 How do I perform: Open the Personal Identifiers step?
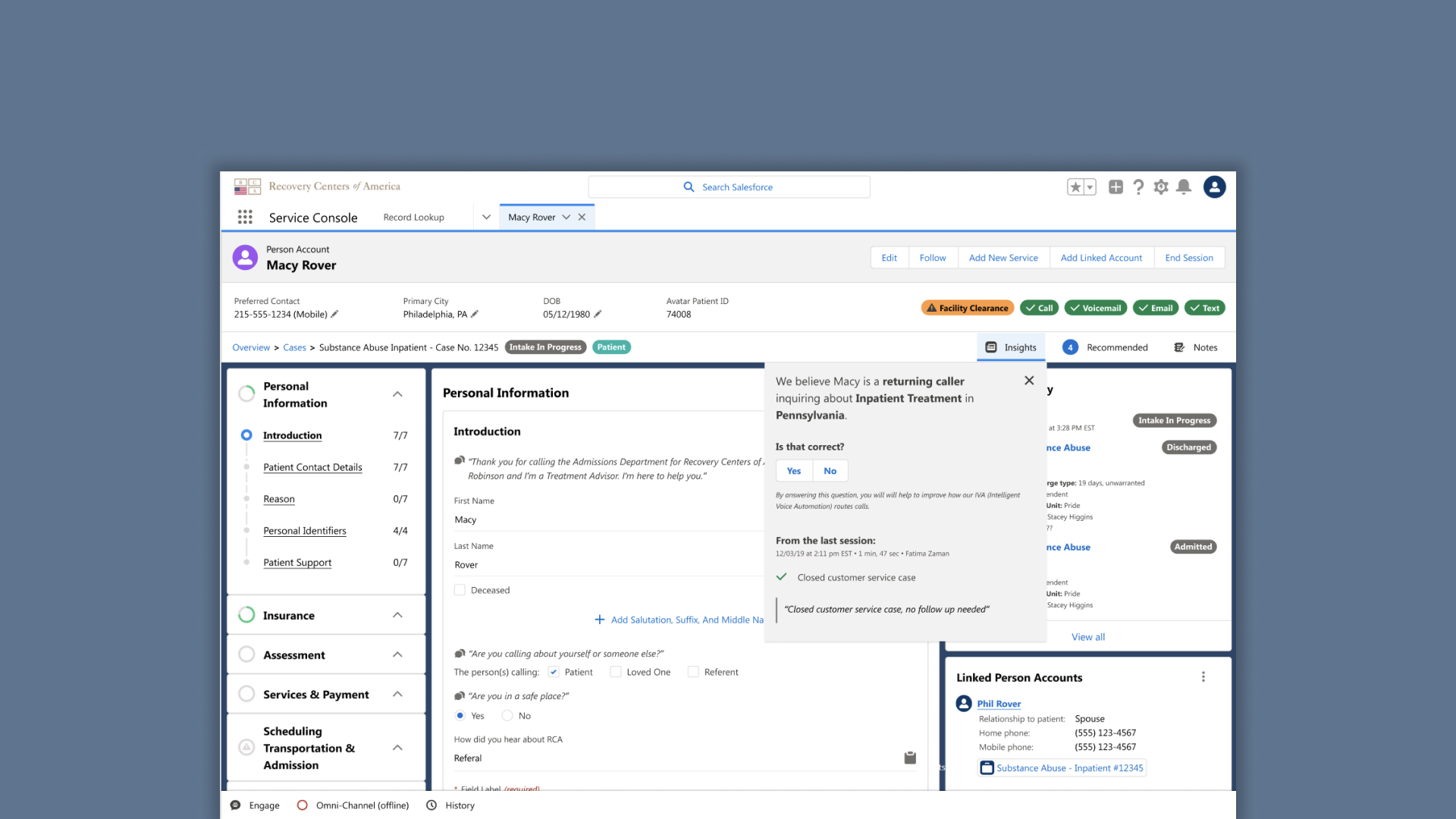(305, 531)
